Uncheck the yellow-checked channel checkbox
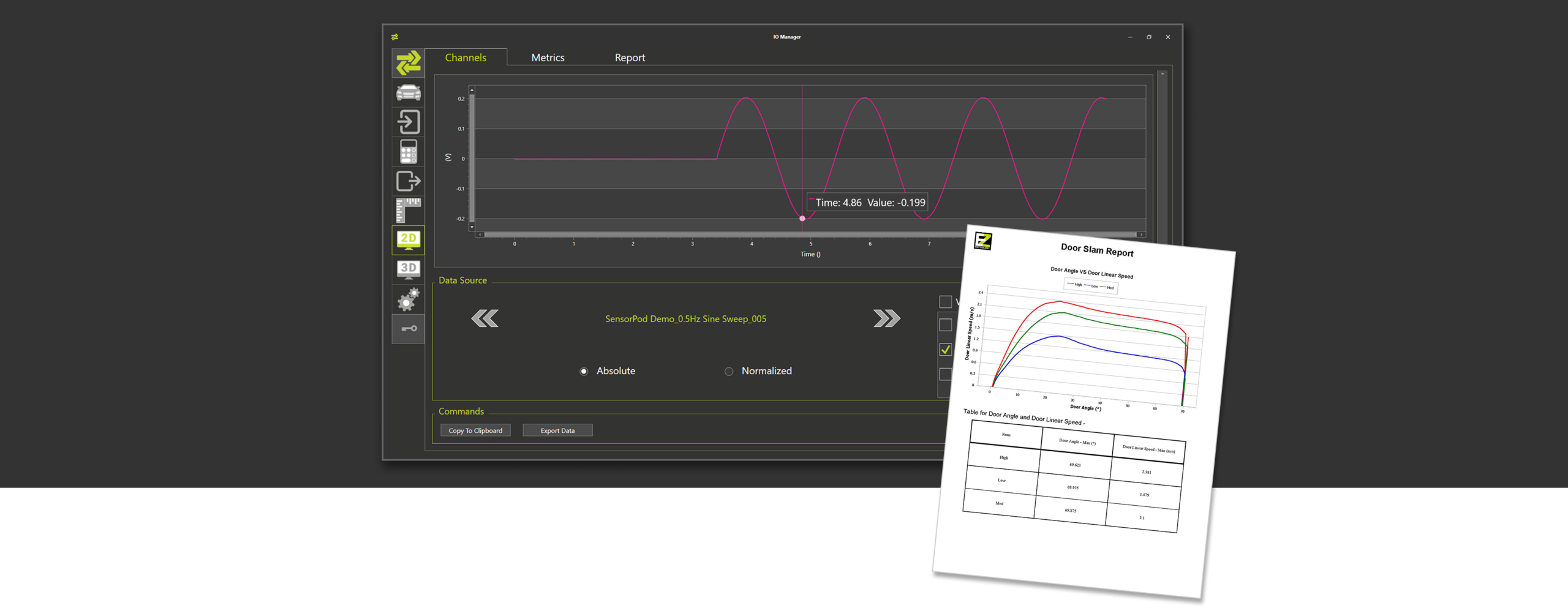 pyautogui.click(x=945, y=350)
